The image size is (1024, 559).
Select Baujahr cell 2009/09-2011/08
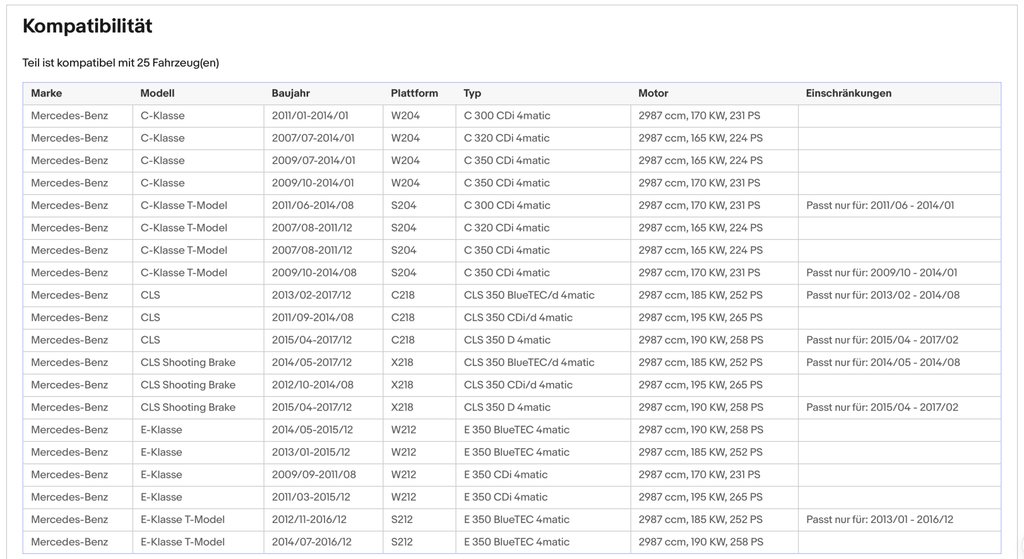(313, 475)
